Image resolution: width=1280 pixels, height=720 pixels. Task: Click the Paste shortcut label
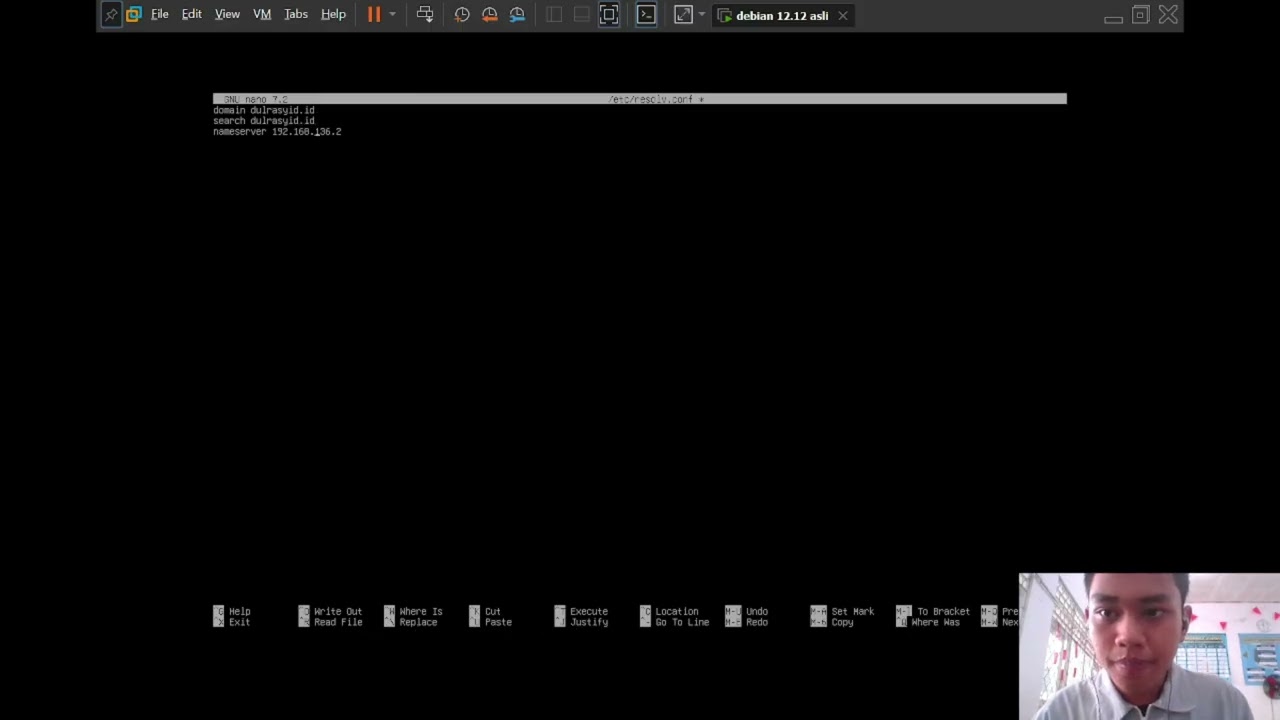click(x=498, y=622)
